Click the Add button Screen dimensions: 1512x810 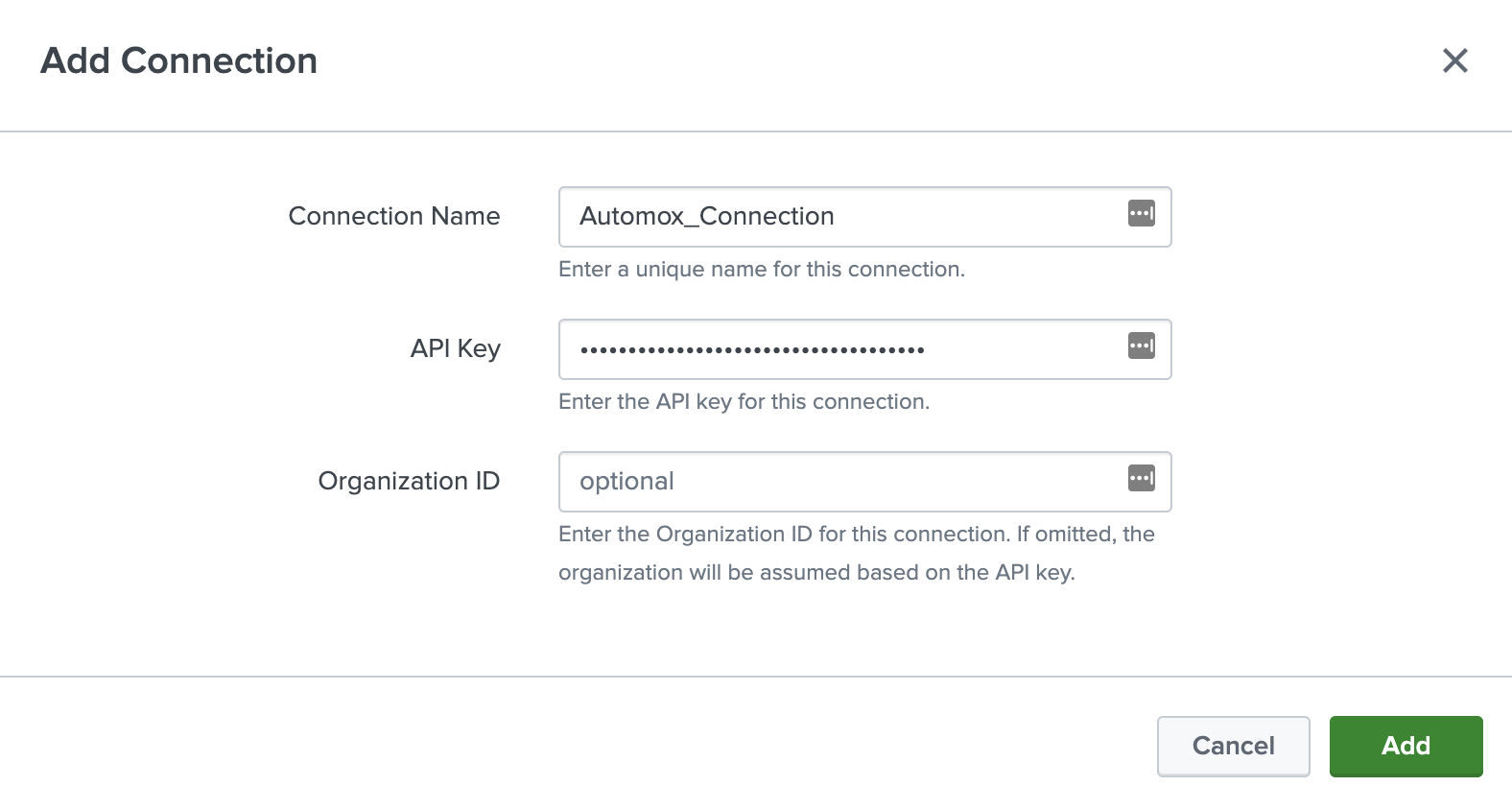click(x=1406, y=746)
